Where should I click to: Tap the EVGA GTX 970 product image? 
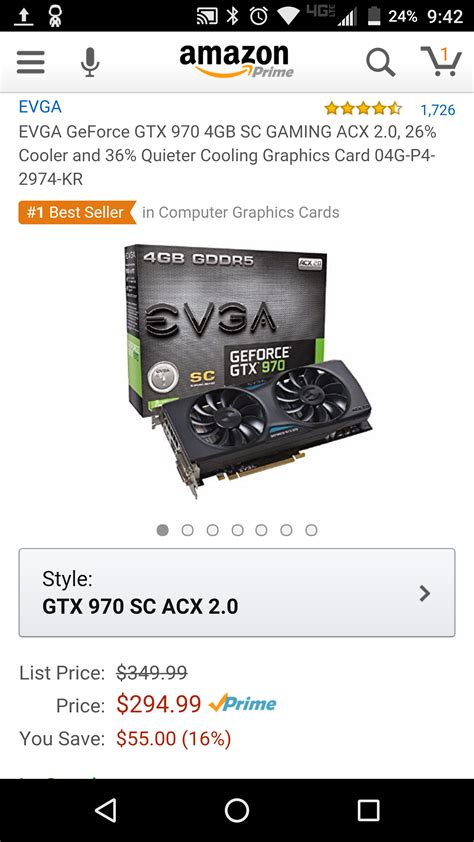247,371
